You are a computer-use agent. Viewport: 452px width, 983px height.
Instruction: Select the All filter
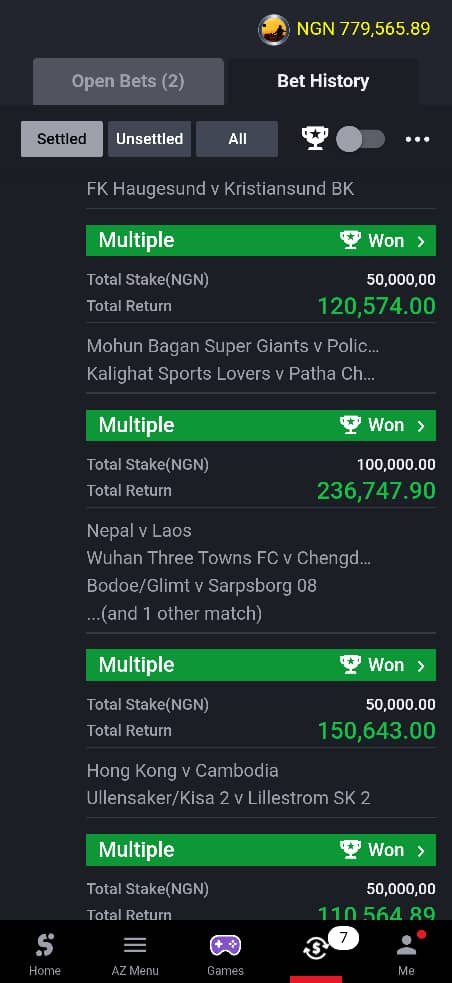[237, 139]
